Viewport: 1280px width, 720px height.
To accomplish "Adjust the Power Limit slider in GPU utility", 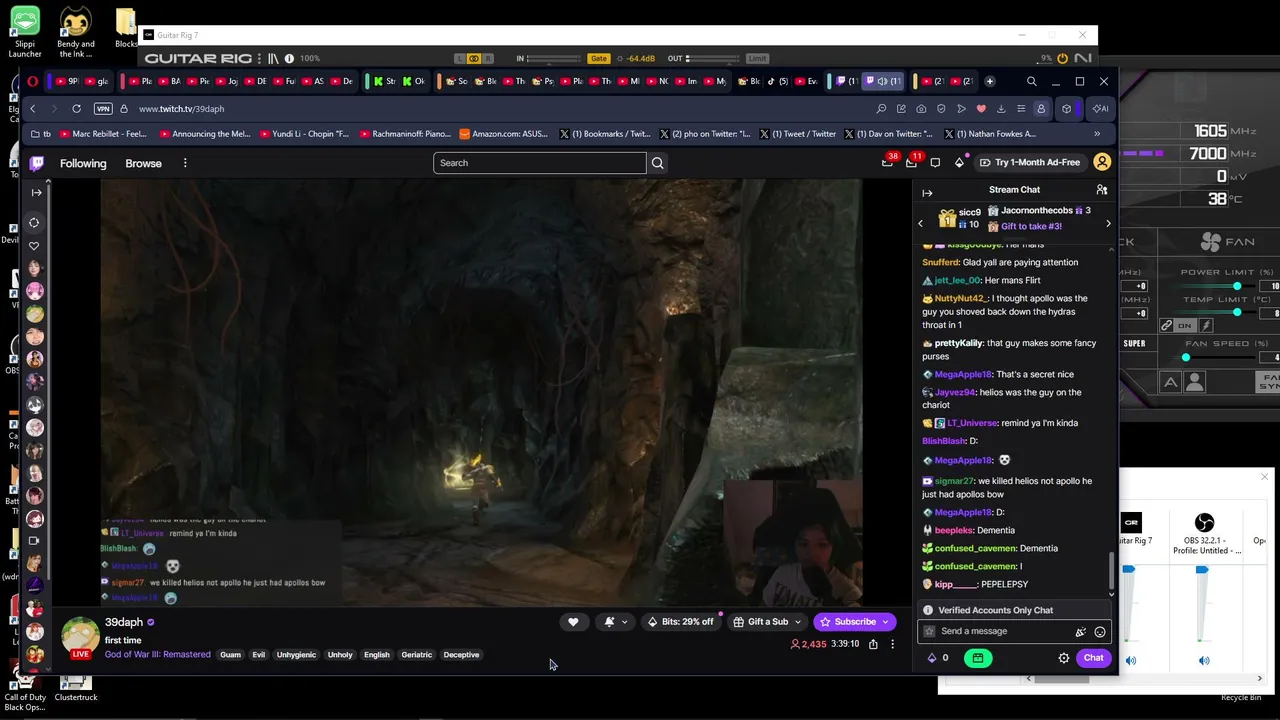I will [1237, 286].
